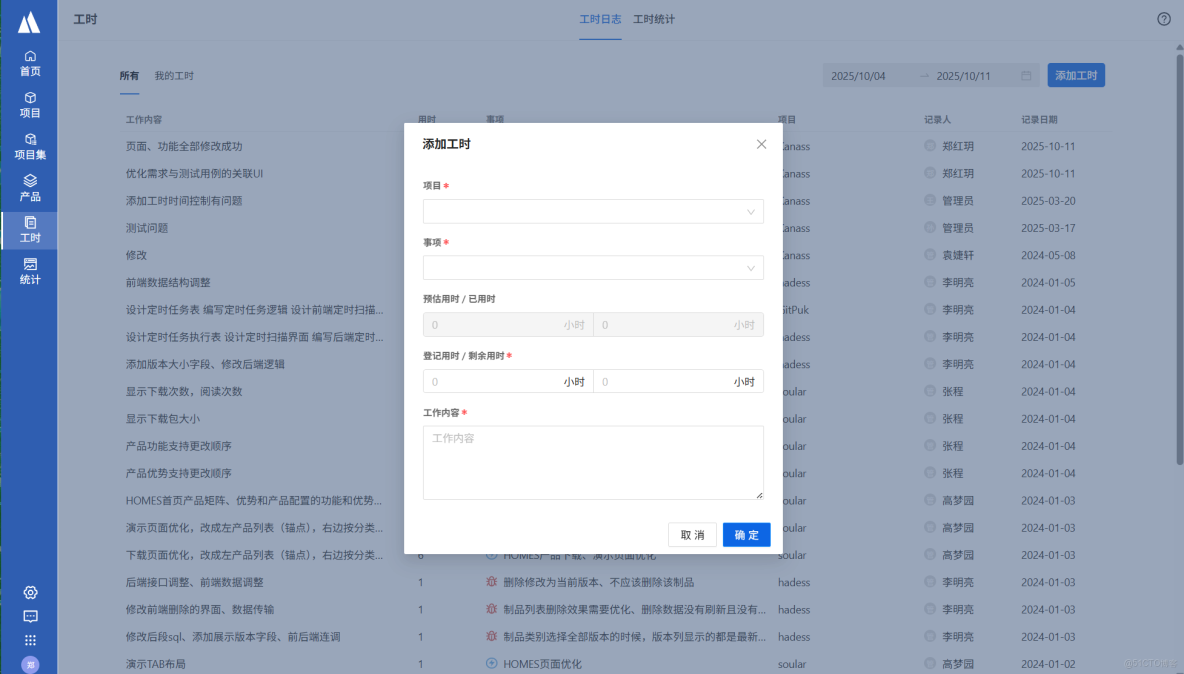Switch to the 工时统计 tab
Screen dimensions: 1184x674
(x=655, y=19)
